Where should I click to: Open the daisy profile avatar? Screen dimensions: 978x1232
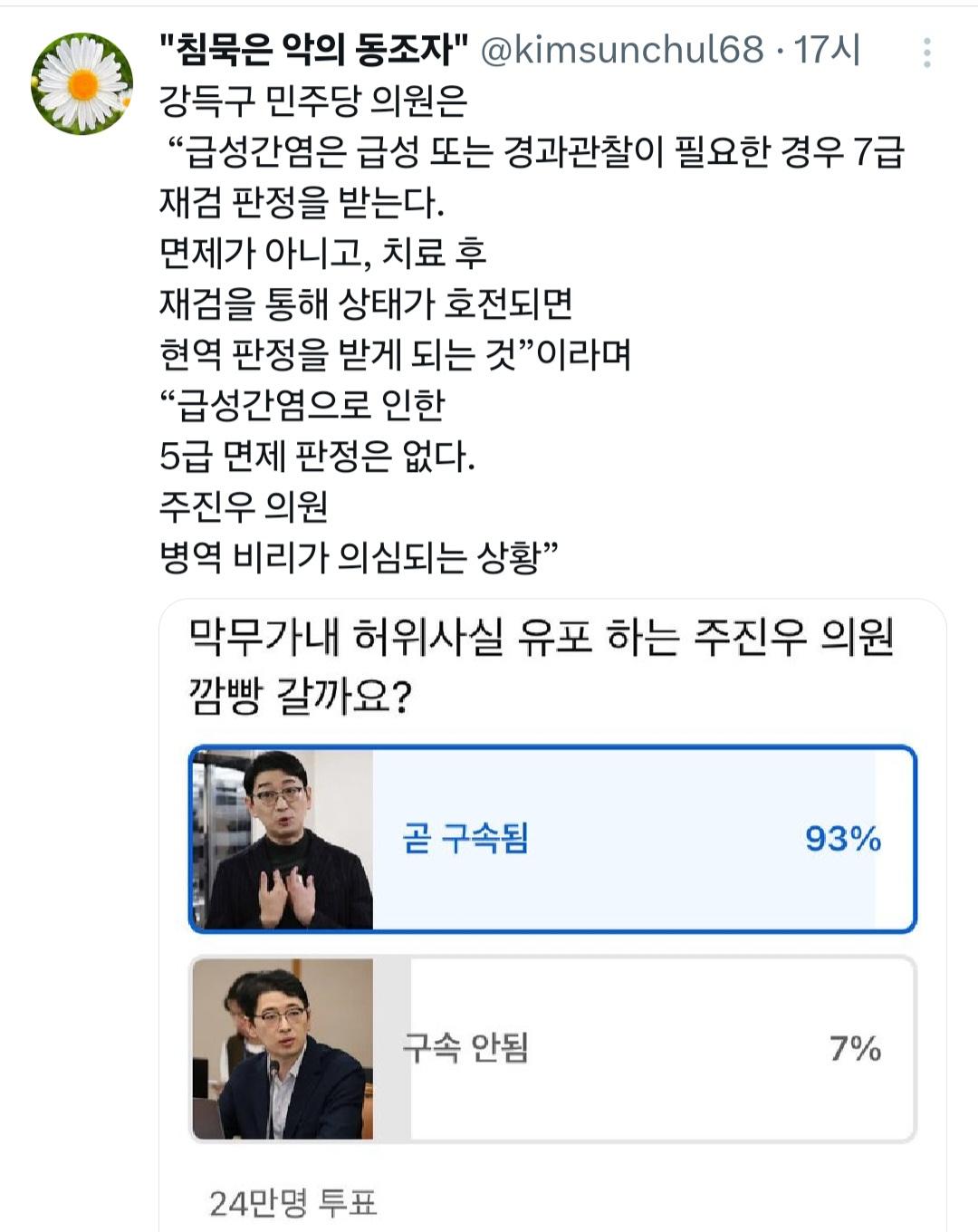click(x=81, y=84)
